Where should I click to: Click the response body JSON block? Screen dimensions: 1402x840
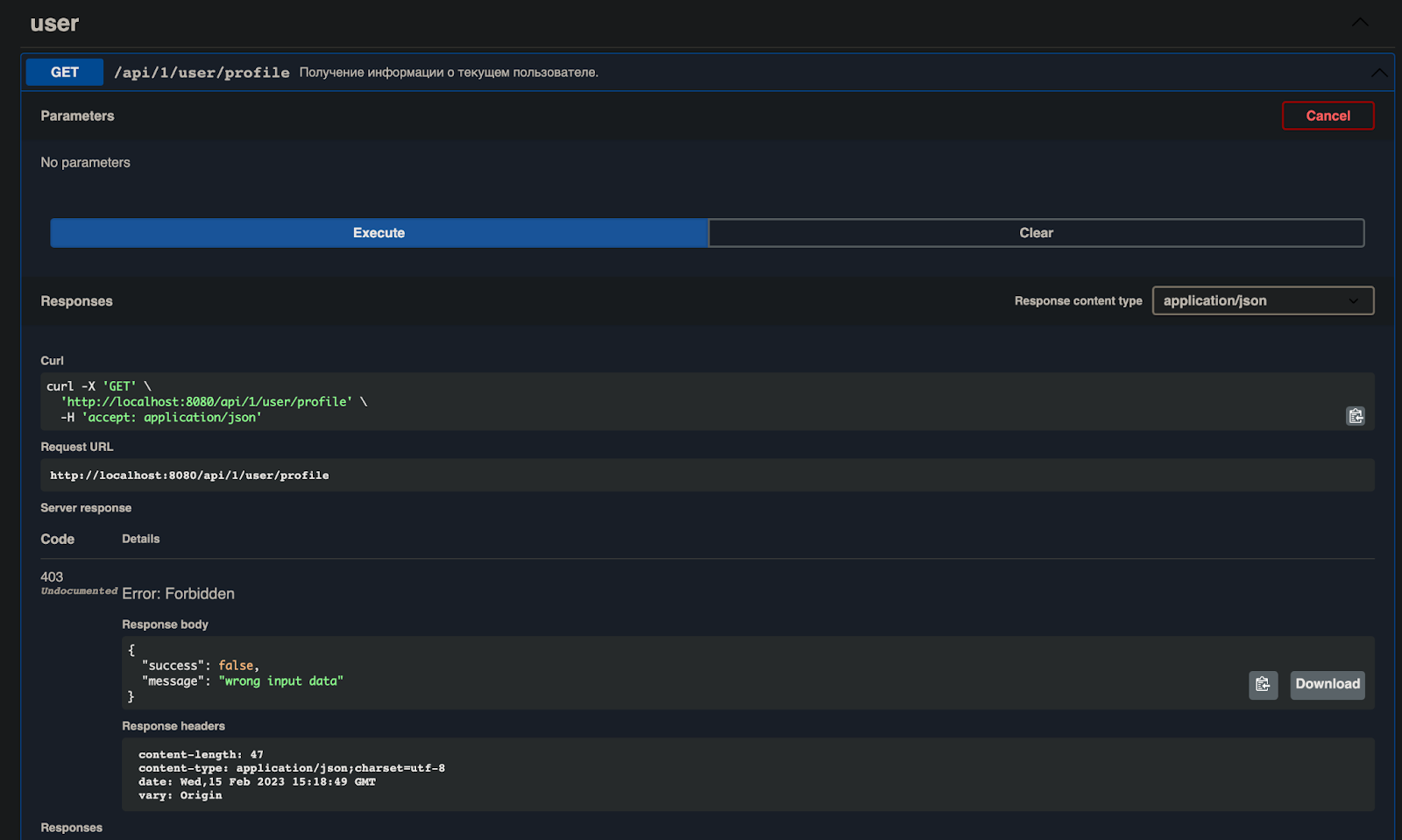point(613,673)
